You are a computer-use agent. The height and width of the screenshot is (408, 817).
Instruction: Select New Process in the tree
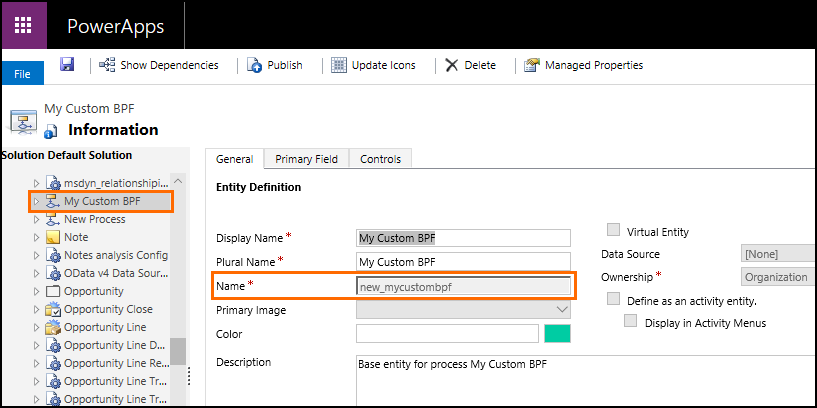coord(94,219)
